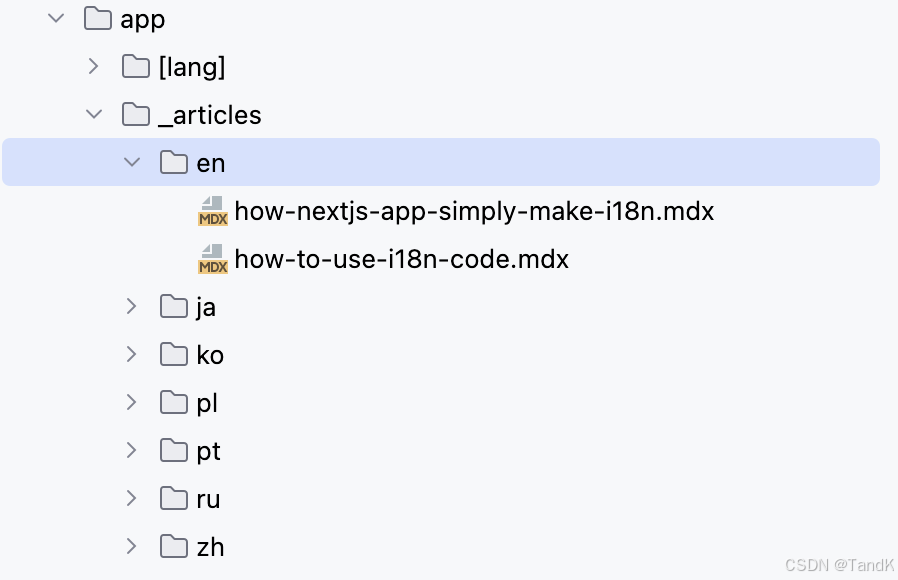This screenshot has width=898, height=580.
Task: Expand the ja folder
Action: tap(131, 306)
